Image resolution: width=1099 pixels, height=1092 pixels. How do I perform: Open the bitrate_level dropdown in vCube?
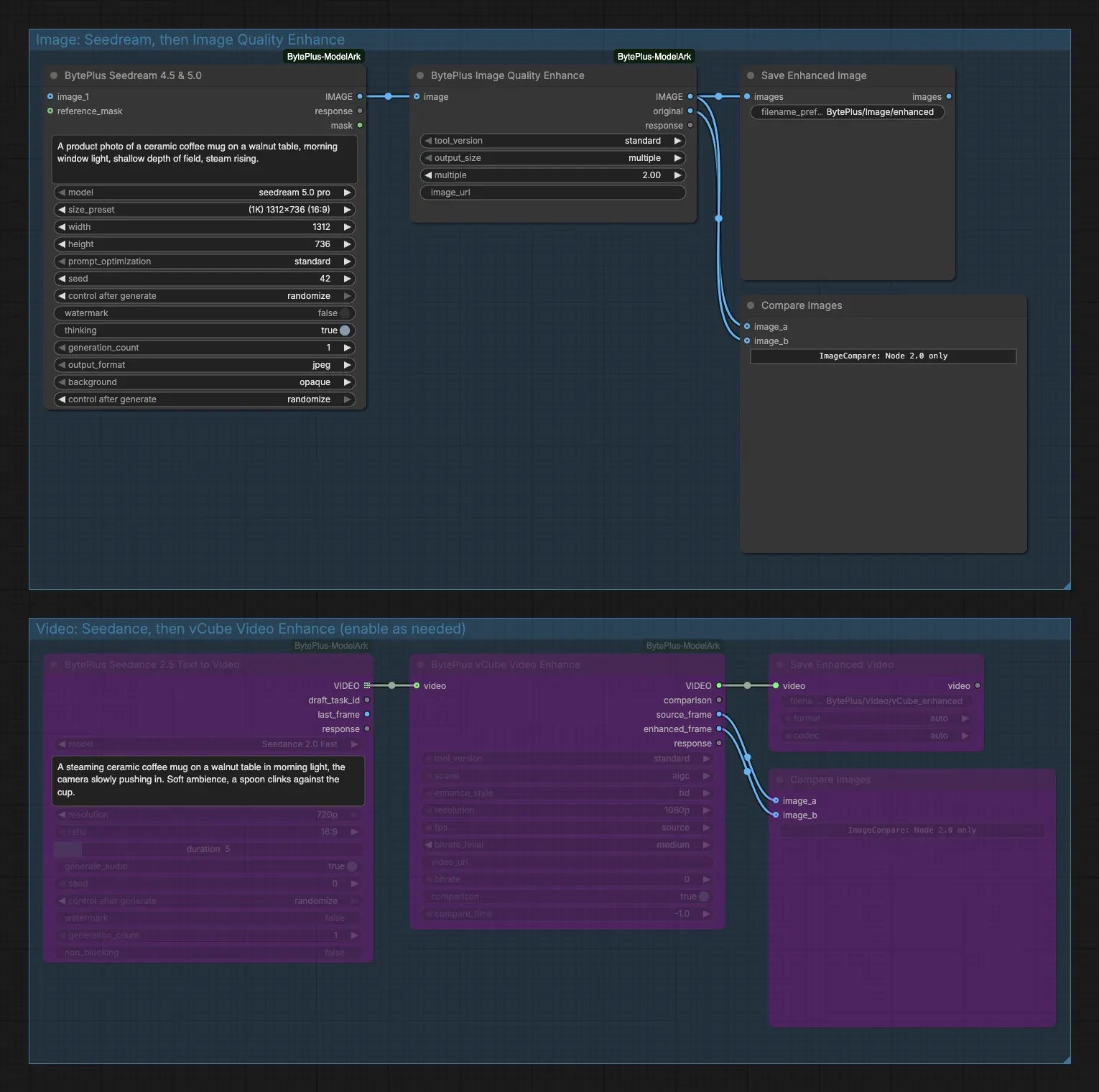click(x=567, y=845)
